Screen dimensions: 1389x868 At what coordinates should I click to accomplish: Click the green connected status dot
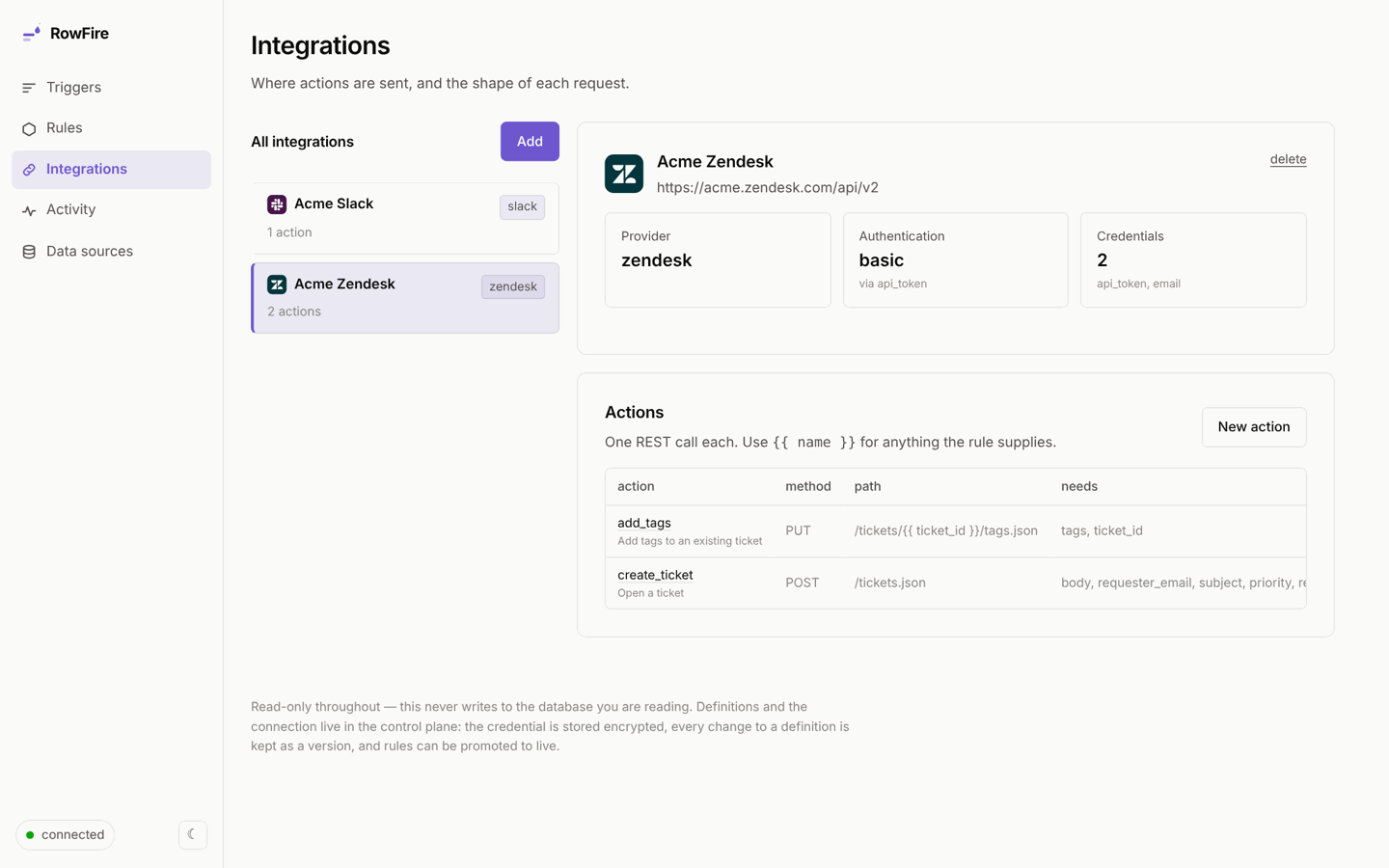coord(30,835)
